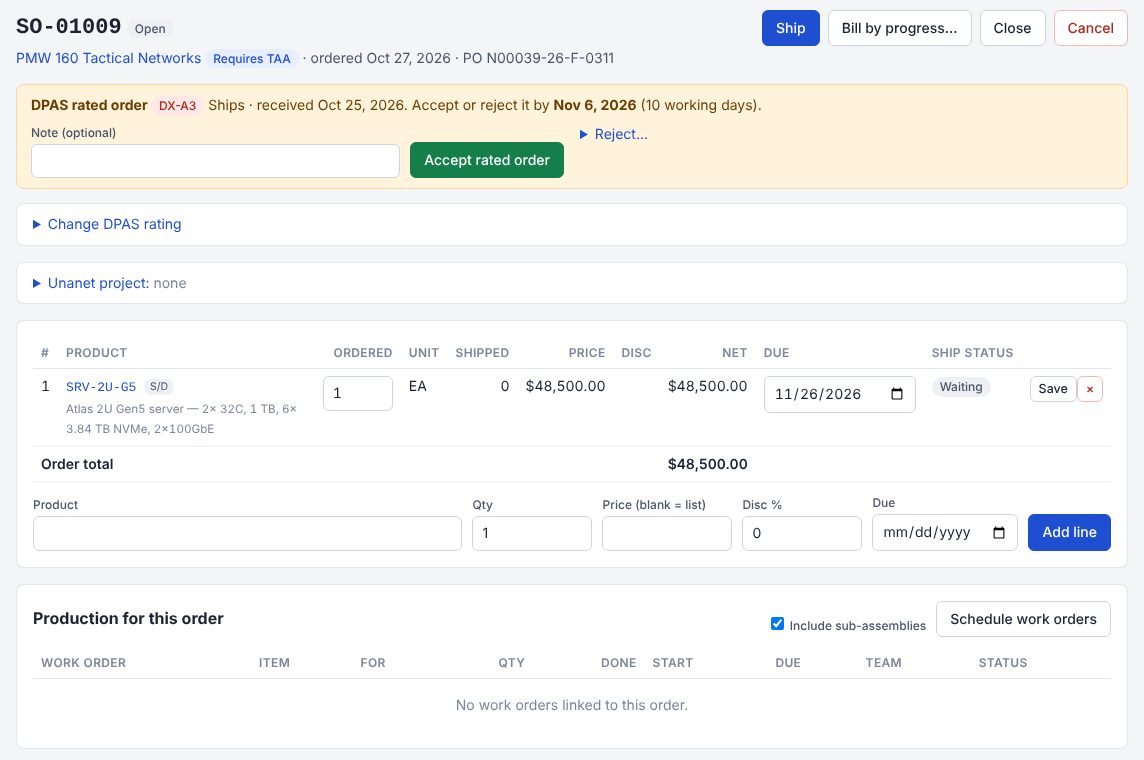Save line 1 changes
The width and height of the screenshot is (1144, 760).
[x=1052, y=389]
